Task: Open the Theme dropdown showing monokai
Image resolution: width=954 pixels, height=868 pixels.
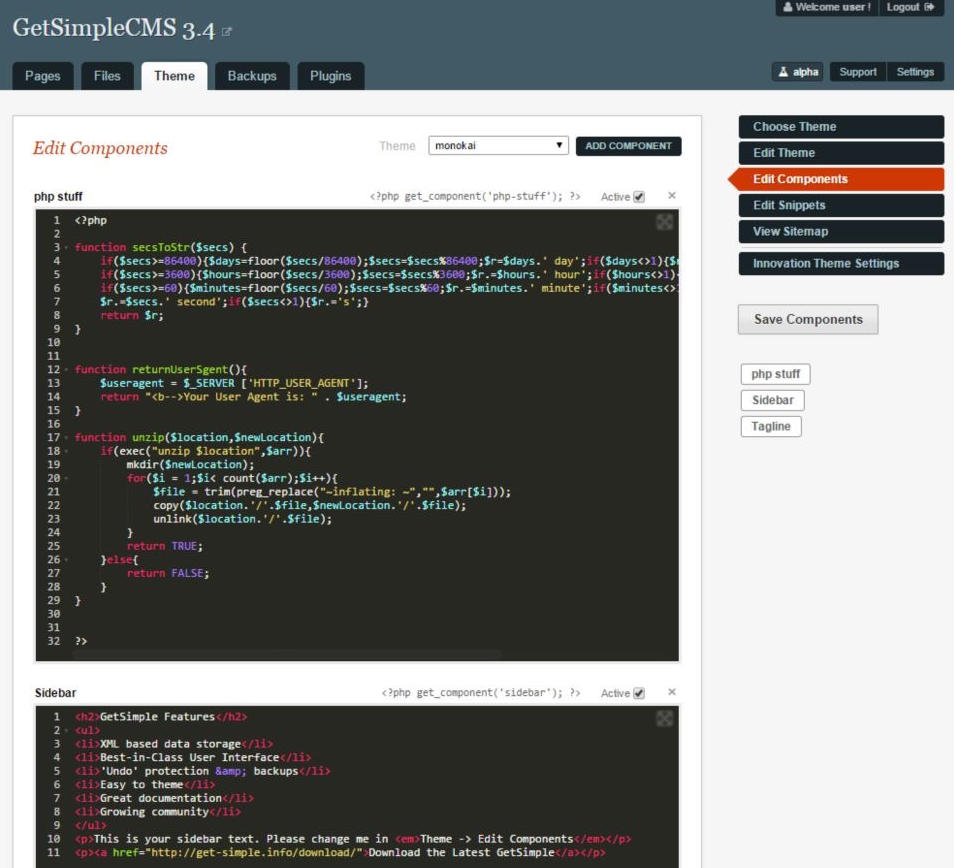Action: (x=498, y=146)
